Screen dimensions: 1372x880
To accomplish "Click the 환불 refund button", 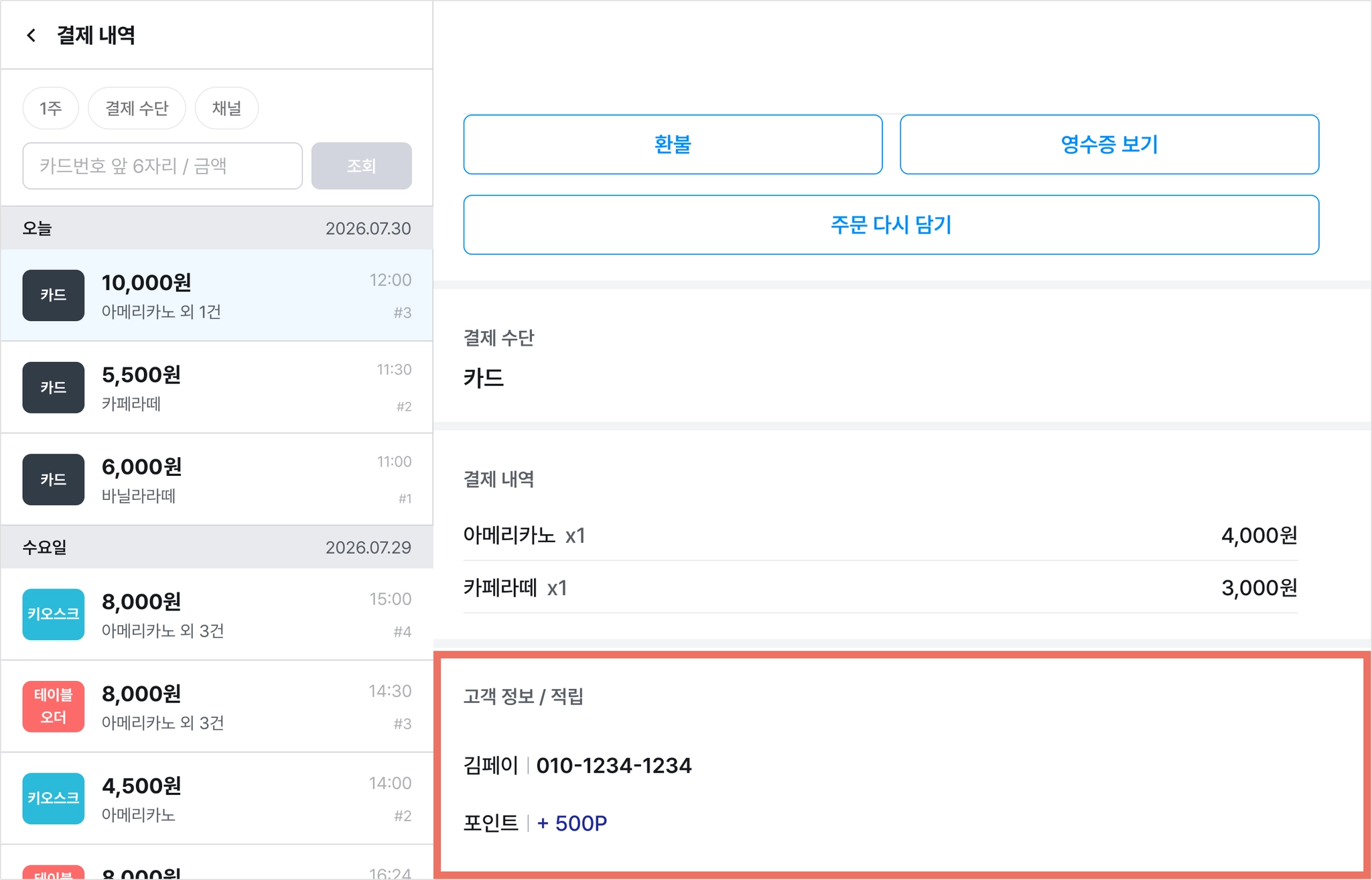I will pyautogui.click(x=673, y=144).
